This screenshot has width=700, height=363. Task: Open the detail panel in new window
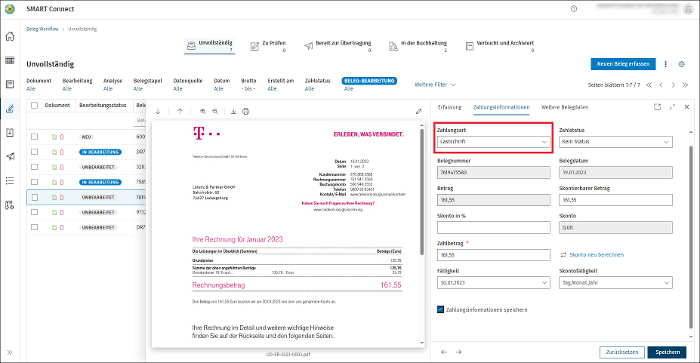click(657, 107)
